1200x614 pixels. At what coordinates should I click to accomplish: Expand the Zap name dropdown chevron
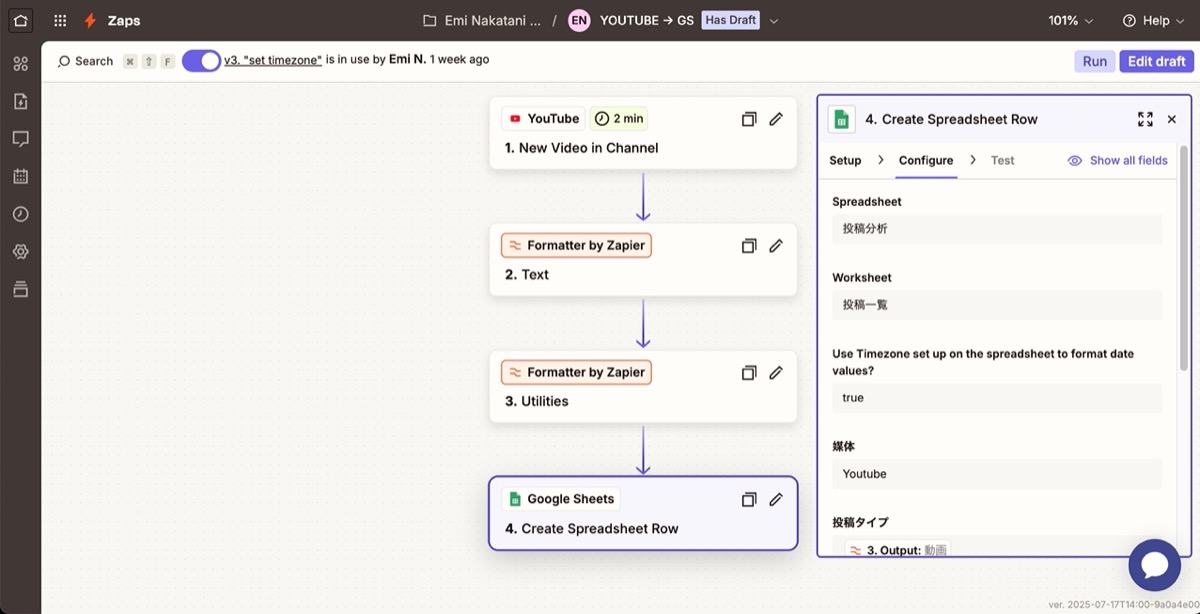[773, 20]
